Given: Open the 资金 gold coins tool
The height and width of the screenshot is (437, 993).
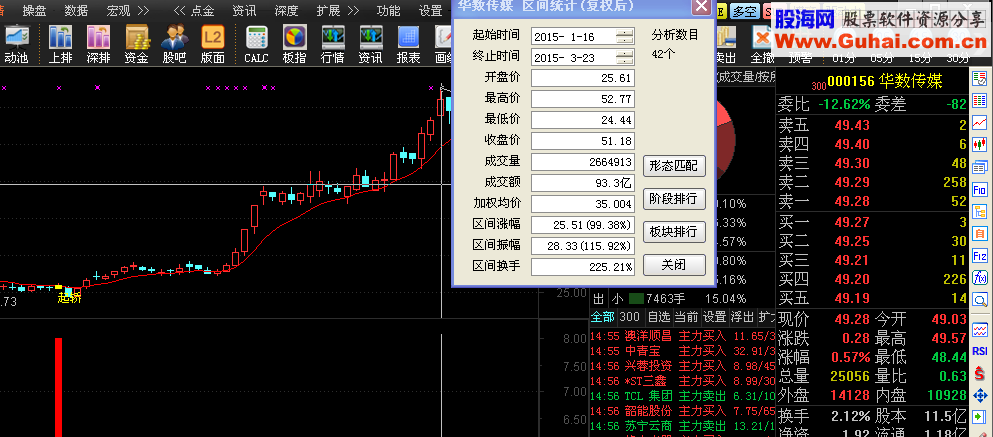Looking at the screenshot, I should coord(136,44).
